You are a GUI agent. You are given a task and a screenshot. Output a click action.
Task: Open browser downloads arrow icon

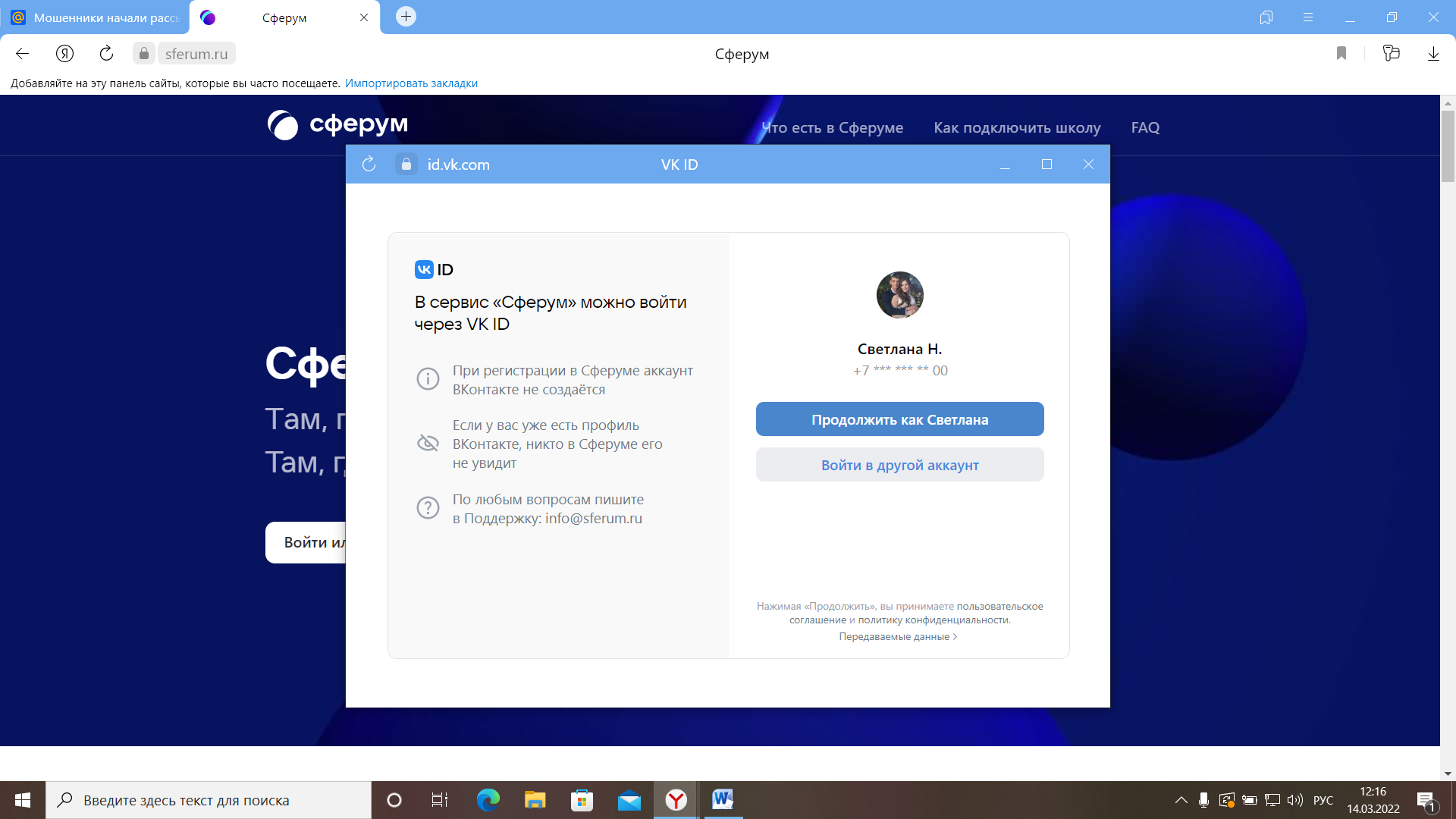click(x=1433, y=53)
